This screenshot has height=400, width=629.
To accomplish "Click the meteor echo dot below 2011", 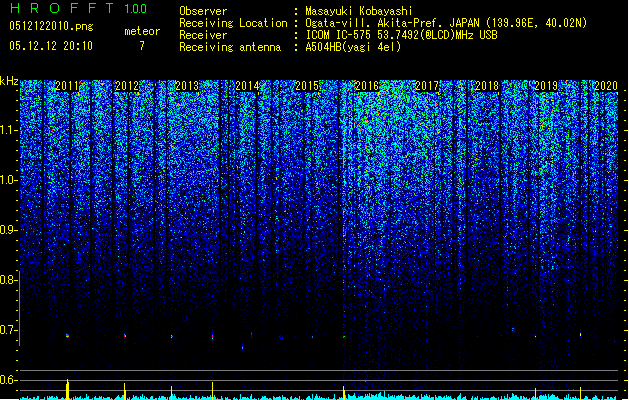I will click(67, 336).
